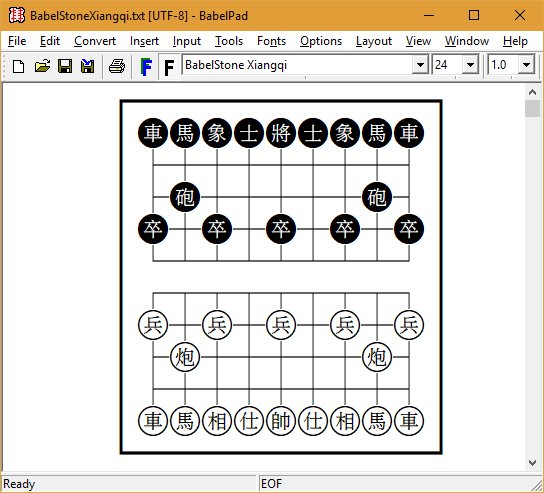Image resolution: width=544 pixels, height=493 pixels.
Task: Click the font name input field
Action: pyautogui.click(x=297, y=65)
